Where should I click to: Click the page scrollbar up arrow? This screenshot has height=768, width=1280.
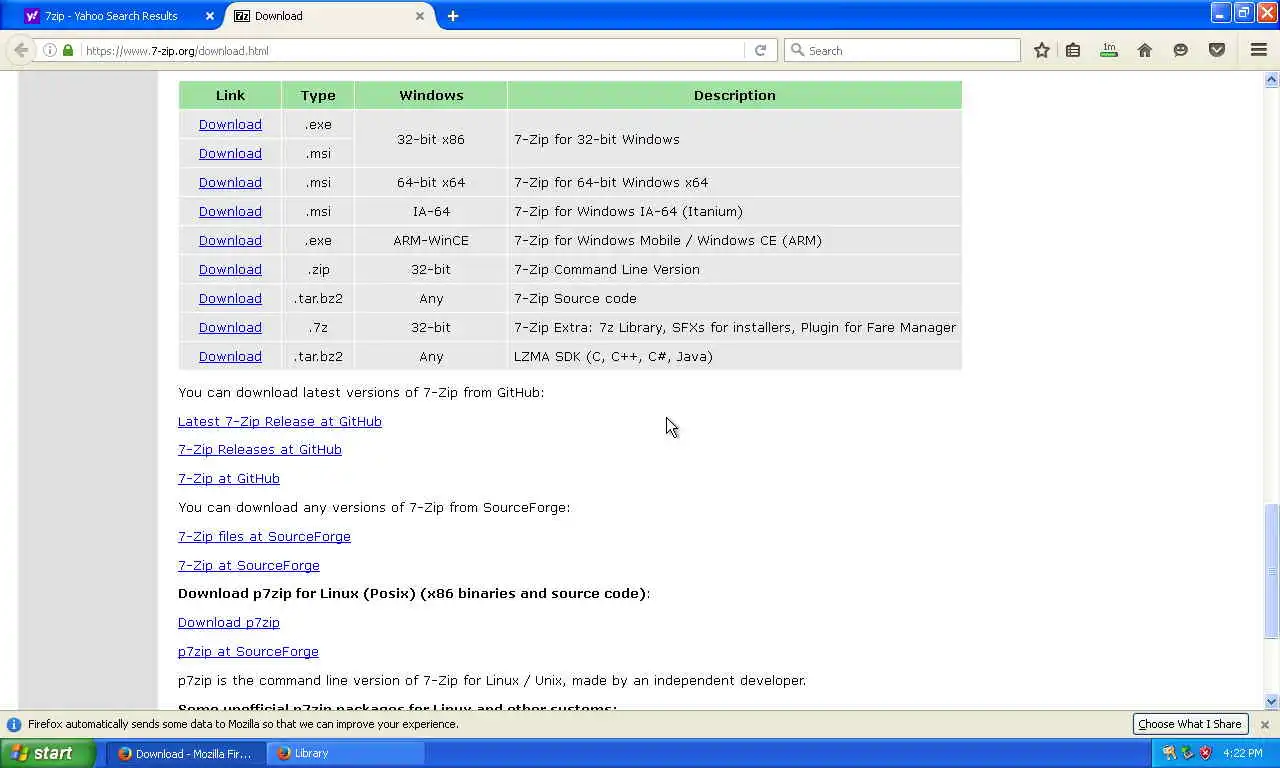click(1272, 79)
